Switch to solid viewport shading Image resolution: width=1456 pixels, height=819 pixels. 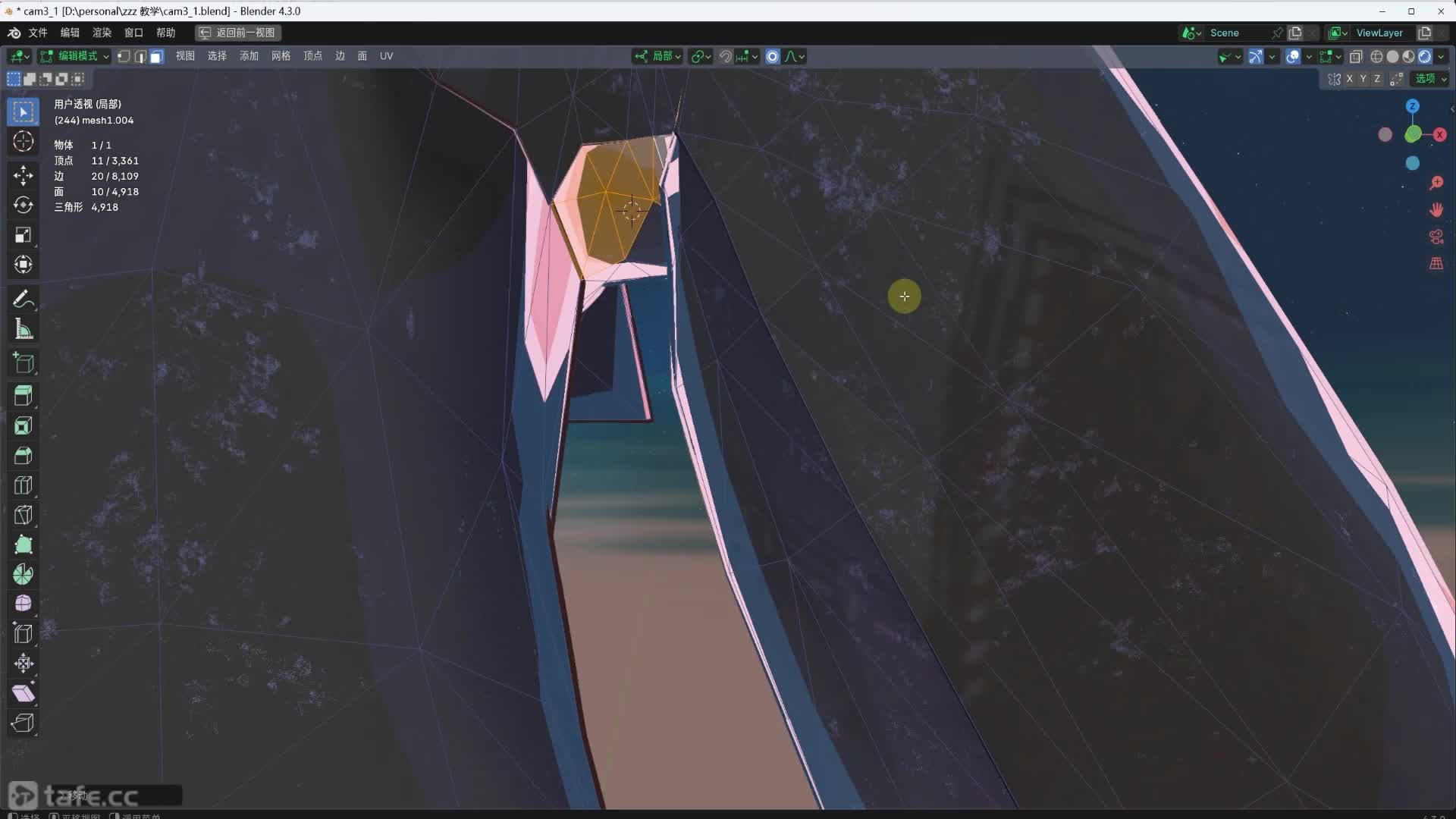1392,56
